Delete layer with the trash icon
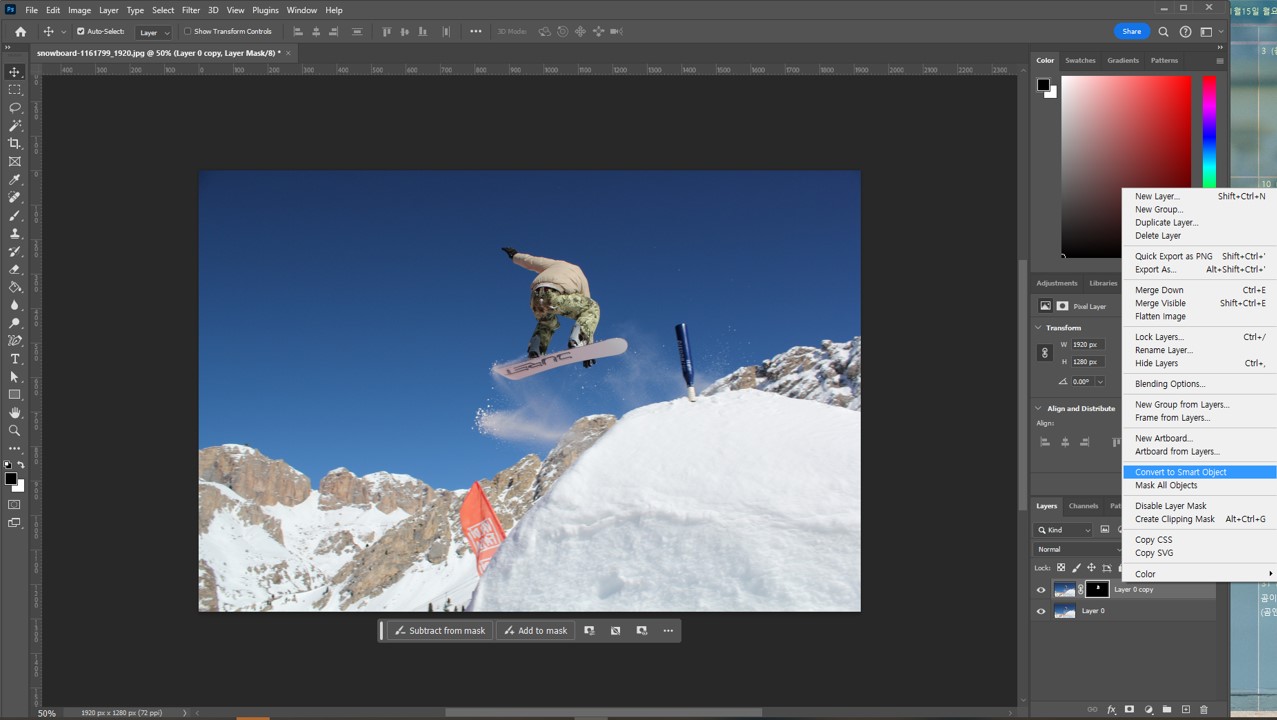1277x720 pixels. coord(1203,710)
